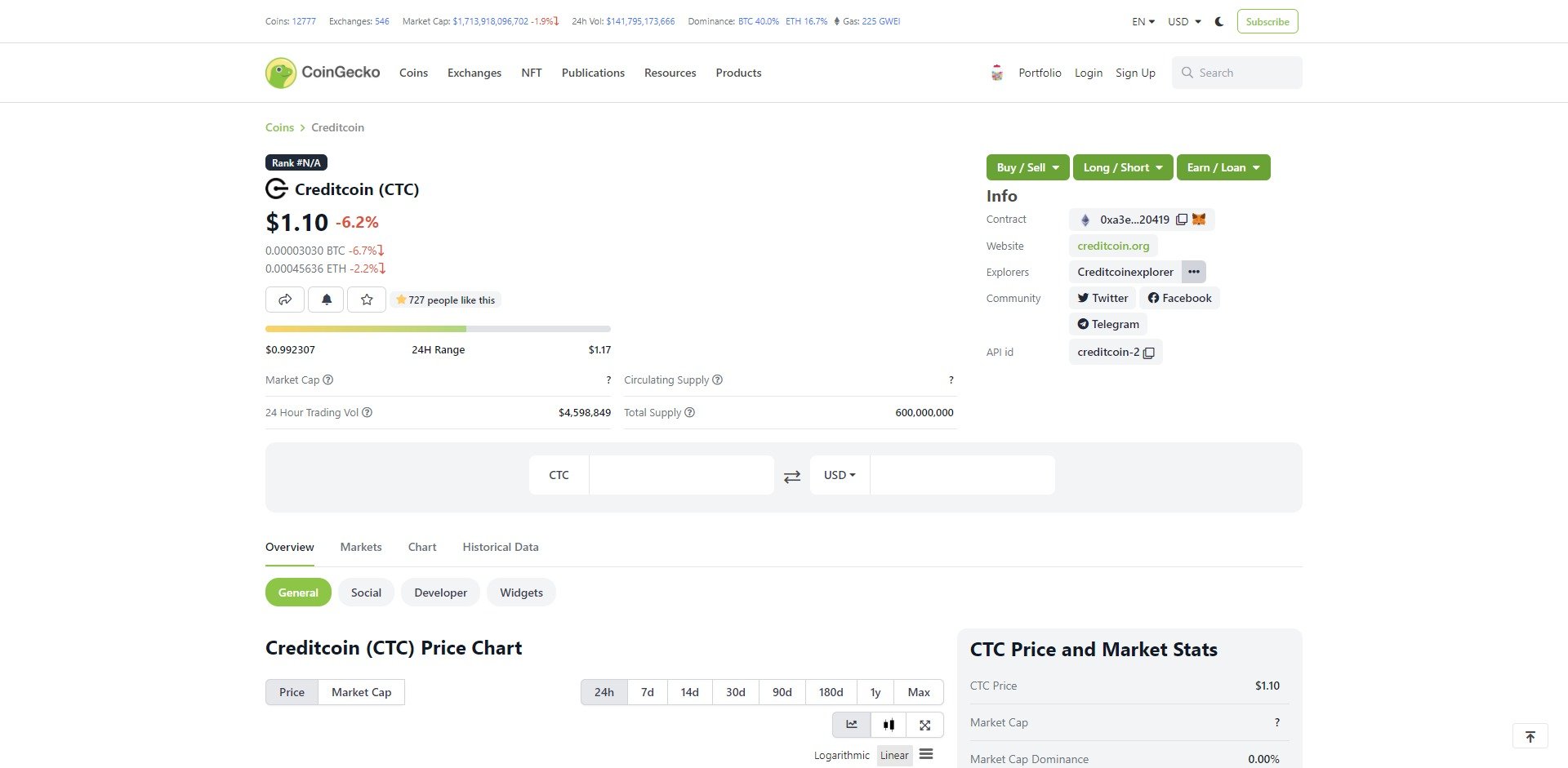The image size is (1568, 768).
Task: Open the Products navigation menu
Action: pyautogui.click(x=738, y=73)
